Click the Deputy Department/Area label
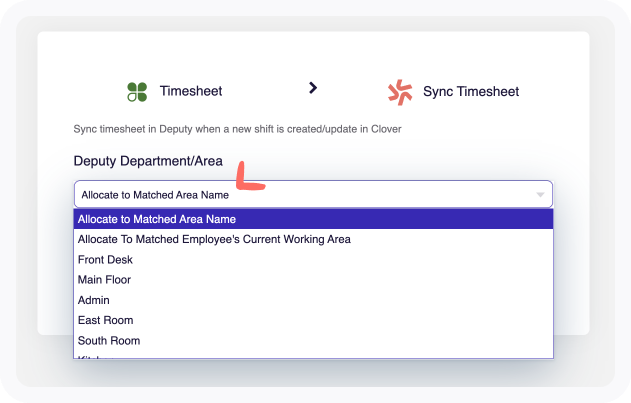The height and width of the screenshot is (403, 631). point(148,161)
